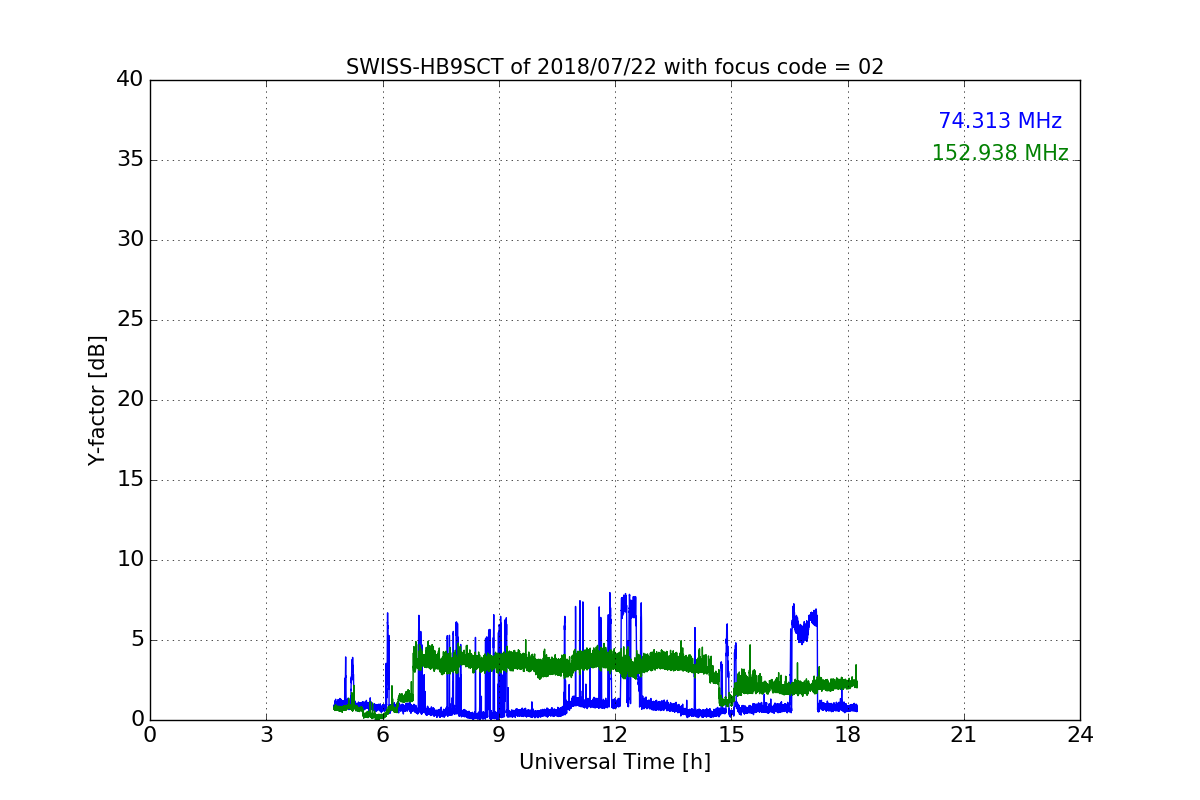Click y-axis tick value 10
This screenshot has width=1200, height=800.
coord(130,560)
